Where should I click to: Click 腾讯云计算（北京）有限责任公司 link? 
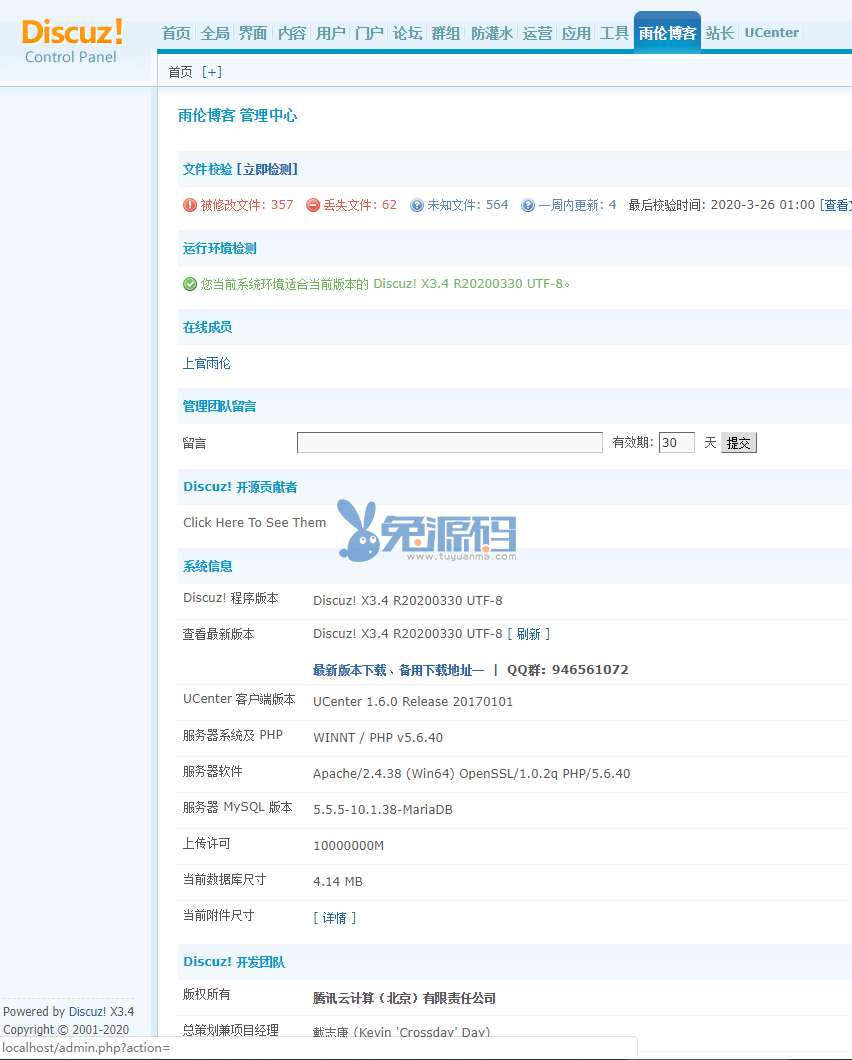404,998
